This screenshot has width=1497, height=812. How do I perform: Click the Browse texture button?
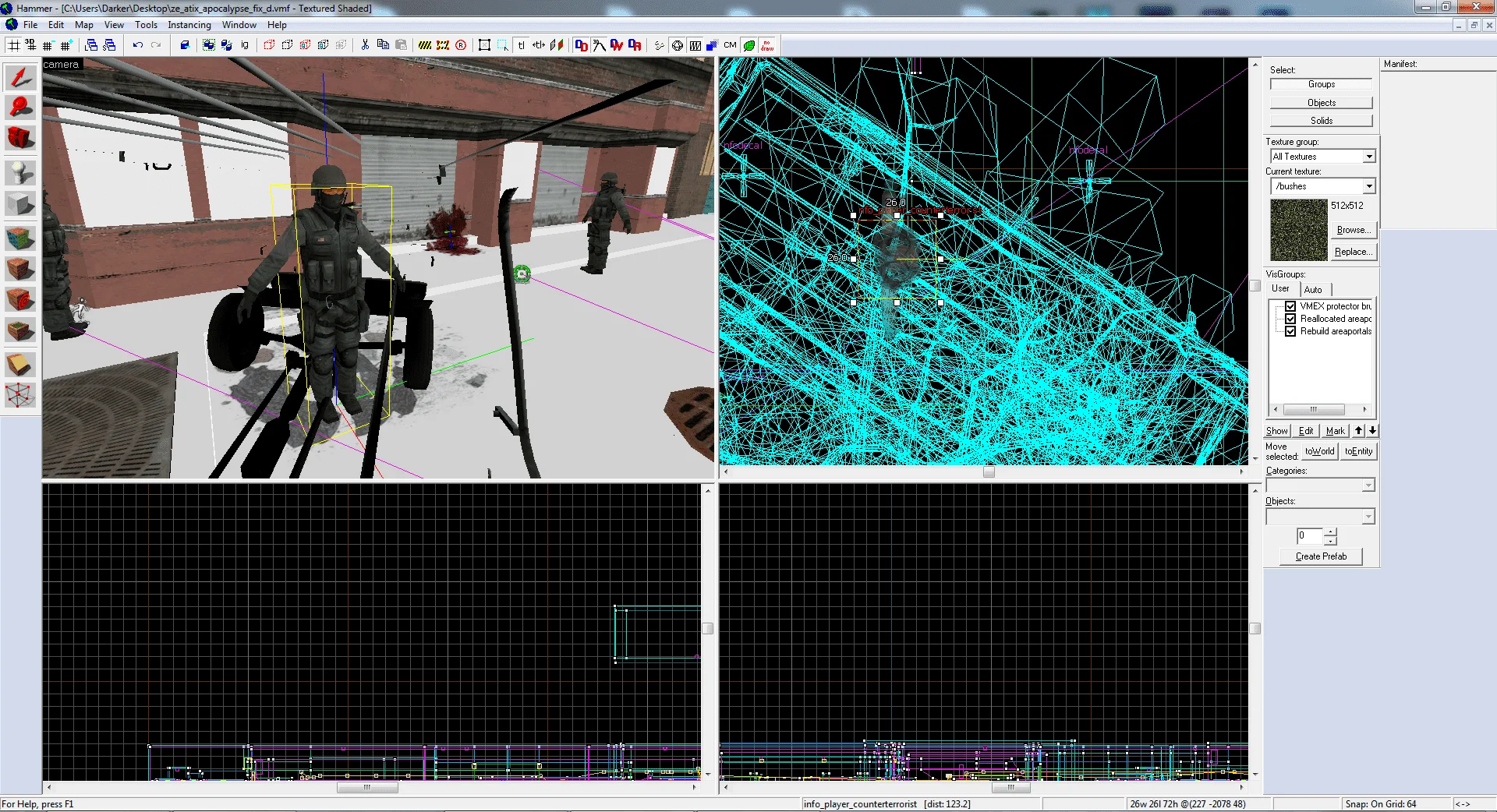(1353, 230)
